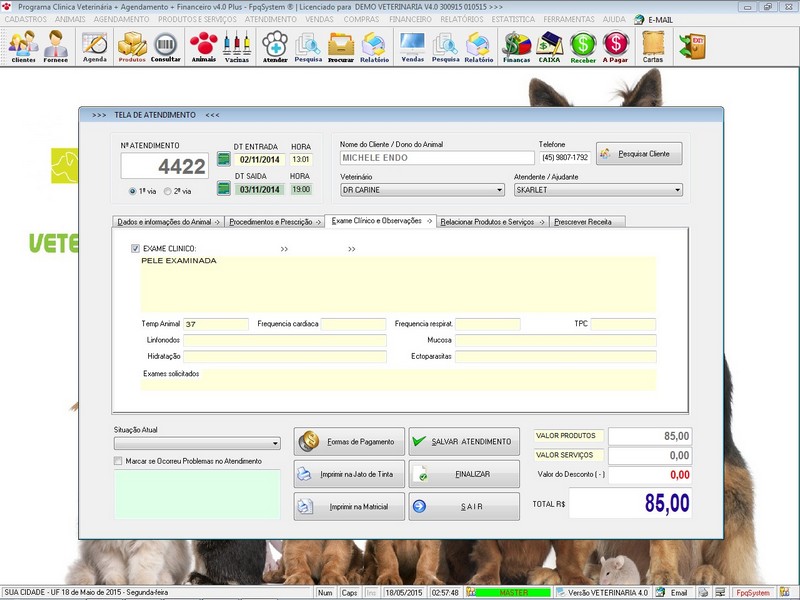Open the CADASTROS menu
Screen dimensions: 800x600
(26, 19)
